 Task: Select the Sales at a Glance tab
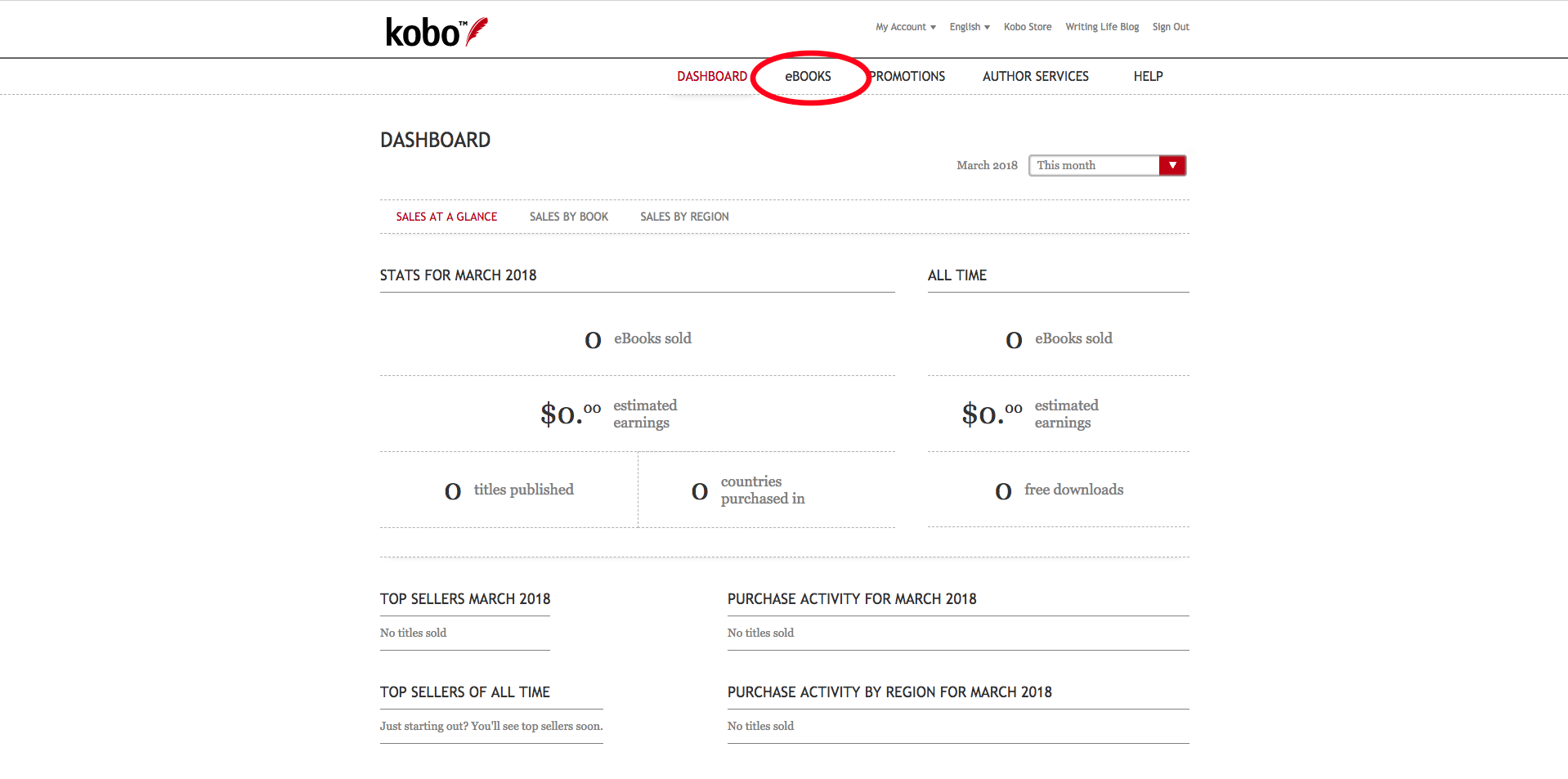(446, 217)
